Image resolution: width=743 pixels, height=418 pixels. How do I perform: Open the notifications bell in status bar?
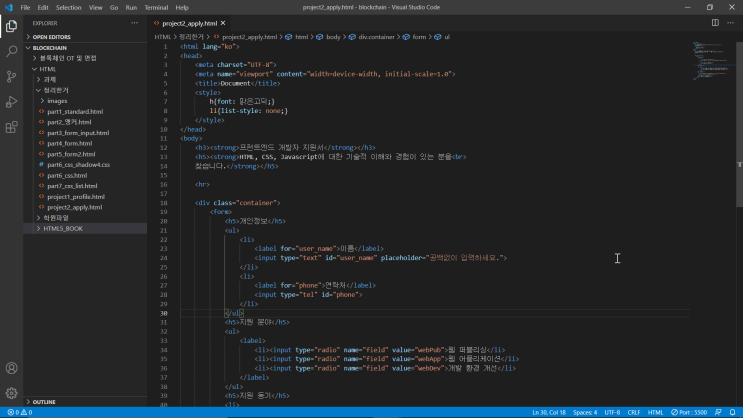tap(732, 412)
